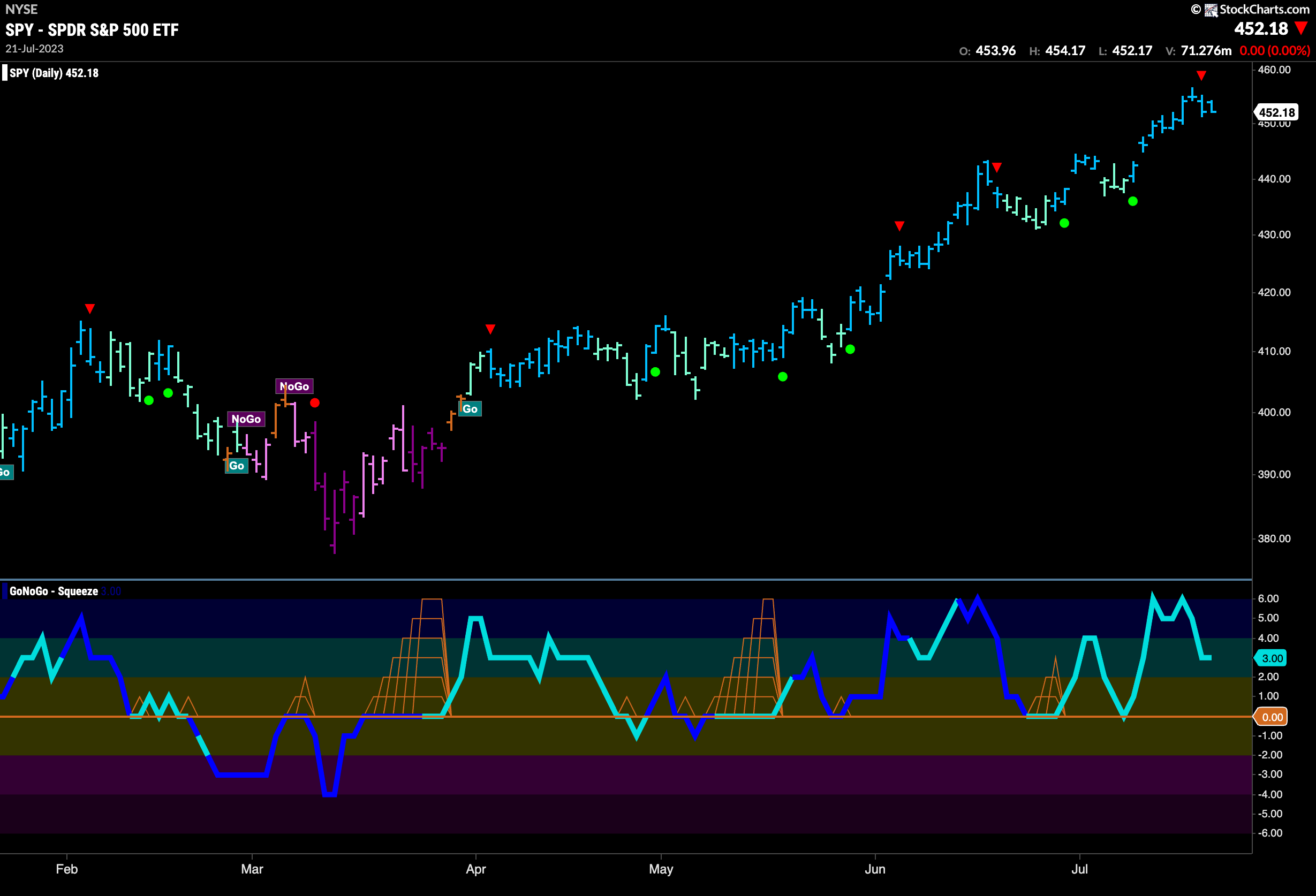Screen dimensions: 1316x896
Task: Click the high value 454.17
Action: coord(1065,50)
